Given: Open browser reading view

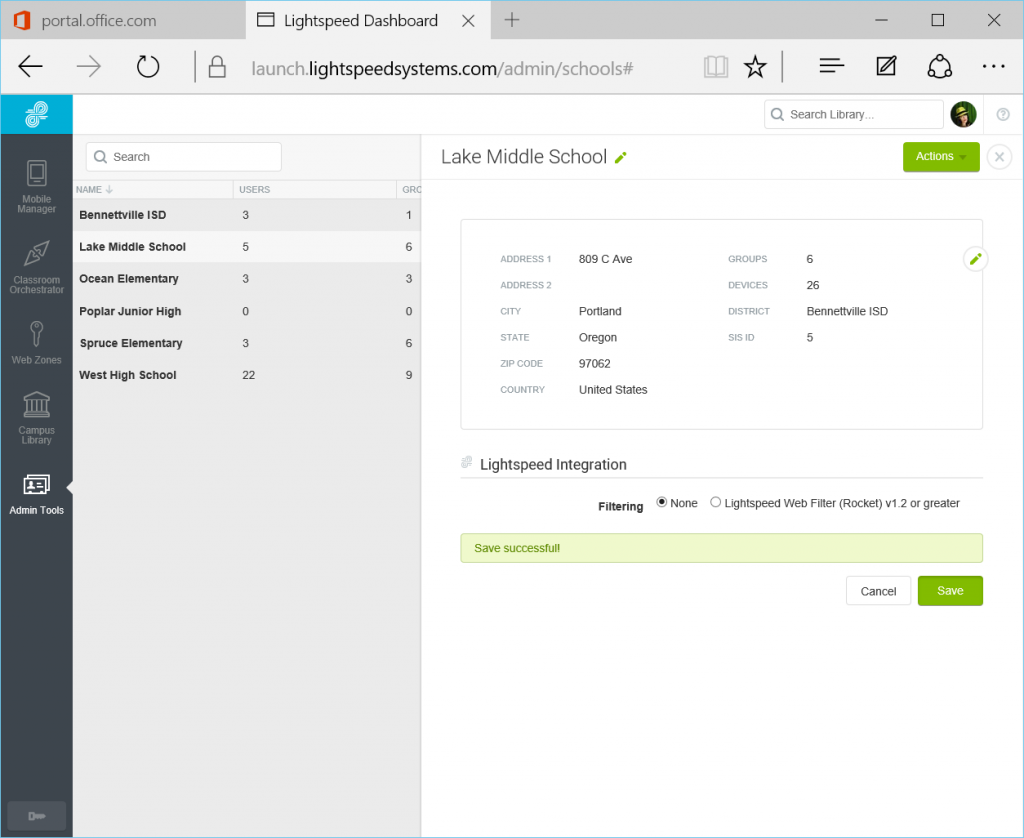Looking at the screenshot, I should (x=716, y=67).
